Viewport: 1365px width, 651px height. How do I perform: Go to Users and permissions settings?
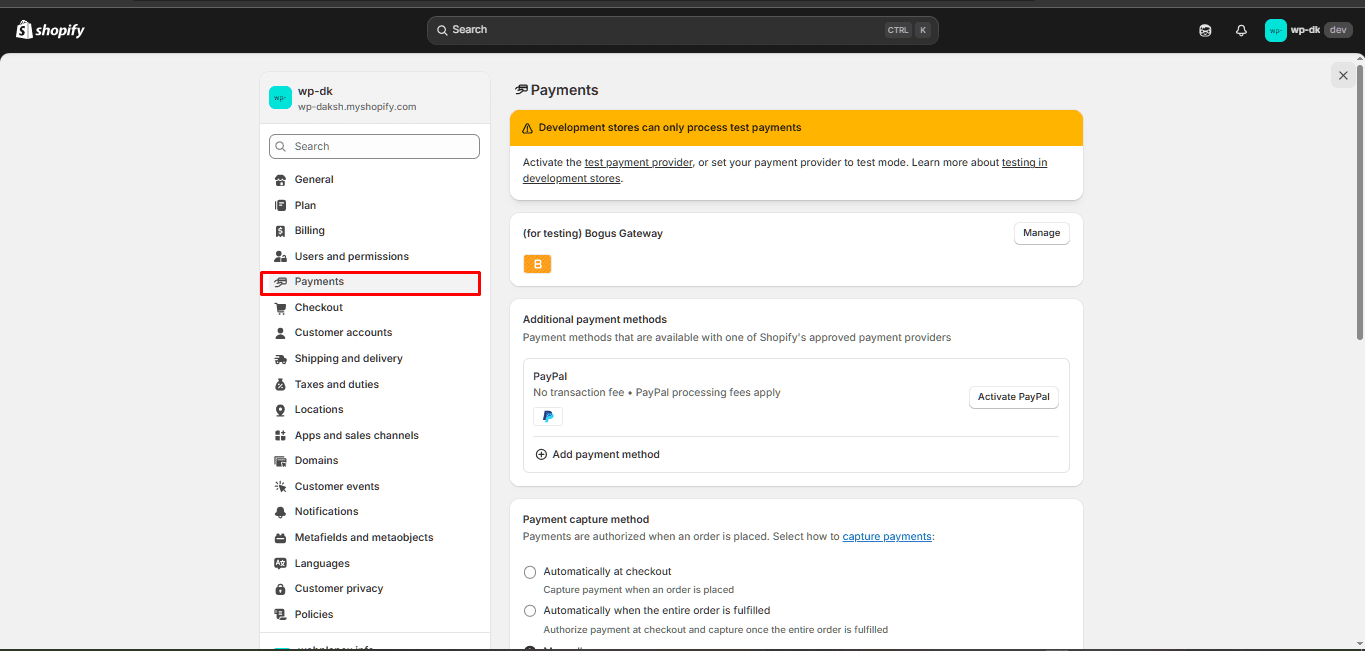tap(351, 257)
